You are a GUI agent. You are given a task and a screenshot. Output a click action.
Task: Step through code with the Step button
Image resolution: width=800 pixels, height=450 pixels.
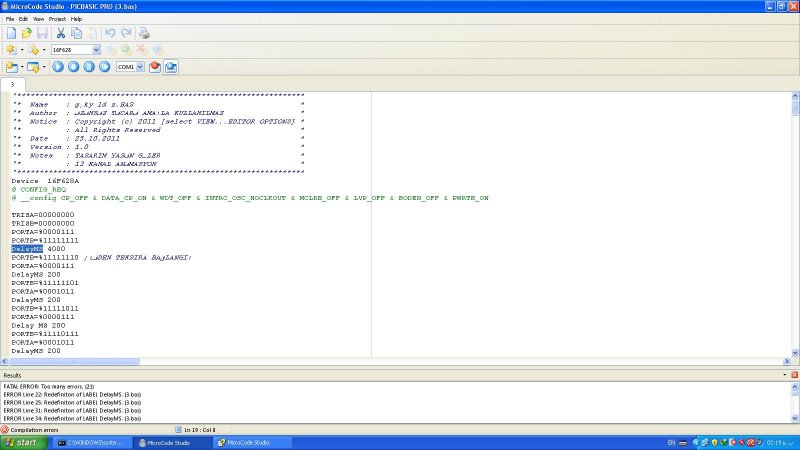click(x=105, y=67)
